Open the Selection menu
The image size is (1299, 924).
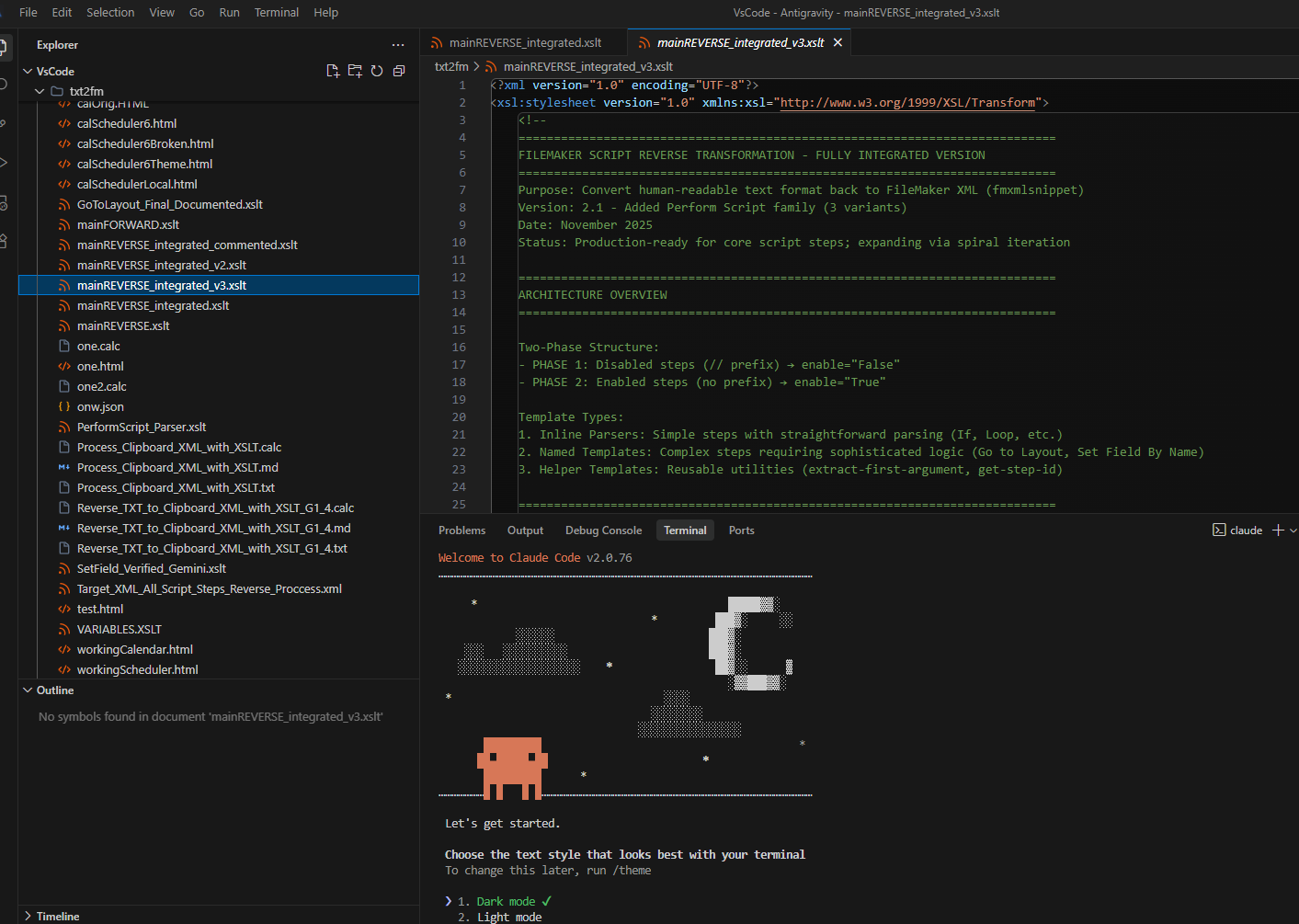click(110, 12)
